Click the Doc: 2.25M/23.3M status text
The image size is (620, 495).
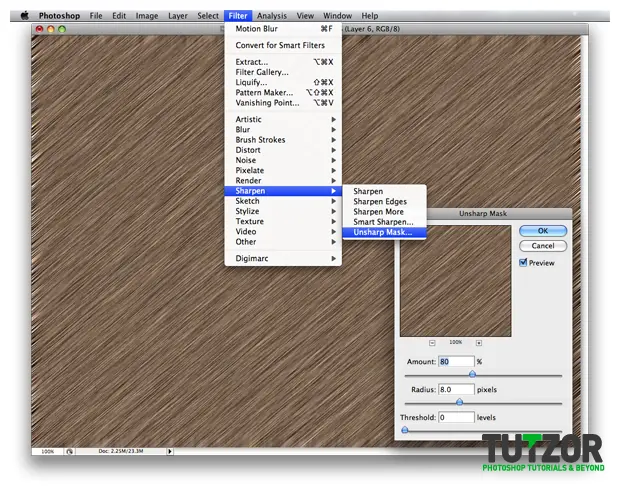click(121, 451)
